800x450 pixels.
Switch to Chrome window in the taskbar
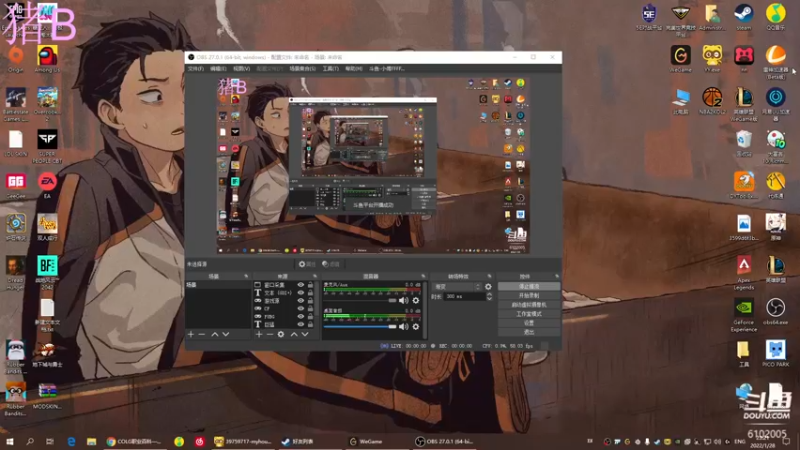[134, 441]
